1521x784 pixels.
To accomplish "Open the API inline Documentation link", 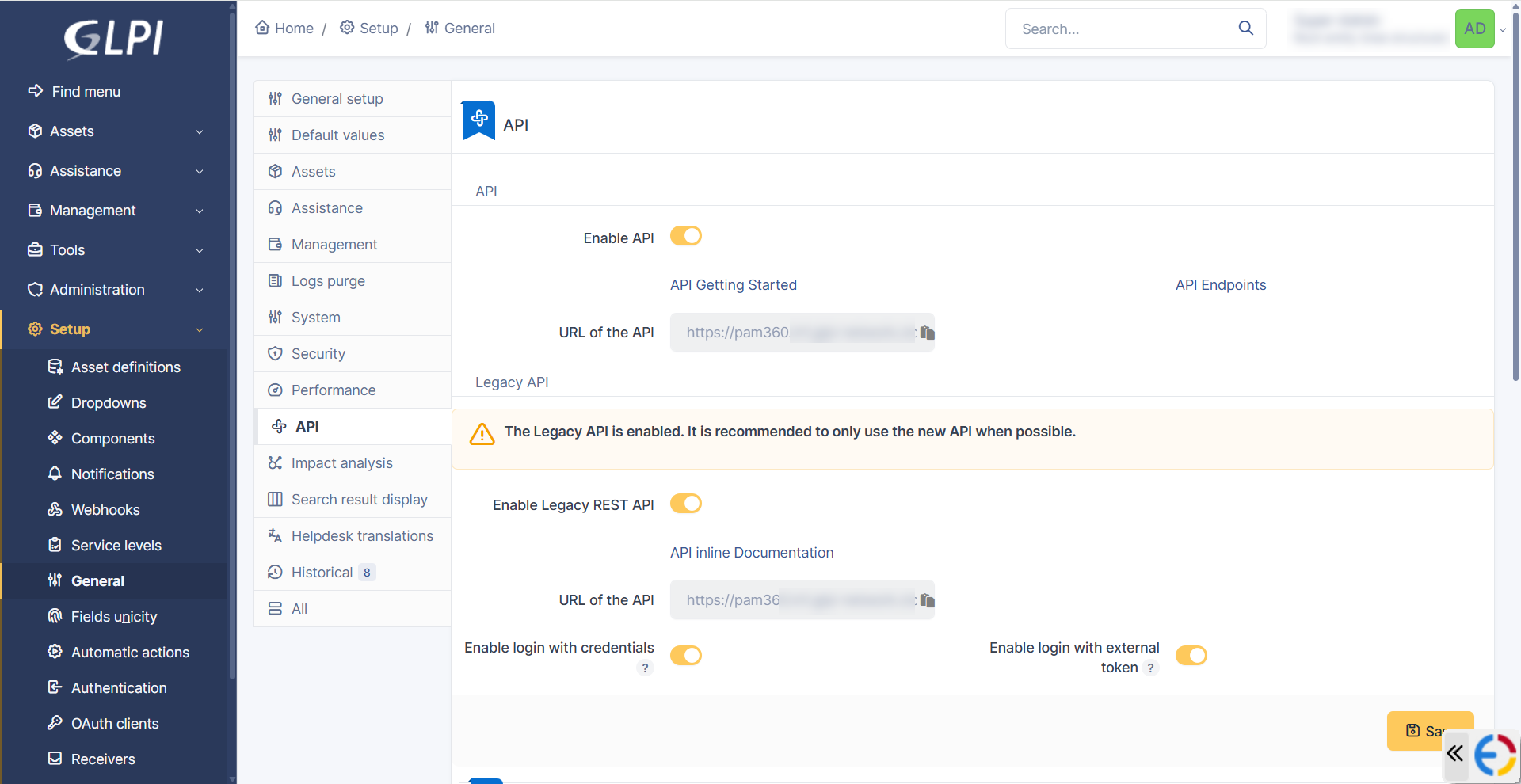I will (x=752, y=553).
